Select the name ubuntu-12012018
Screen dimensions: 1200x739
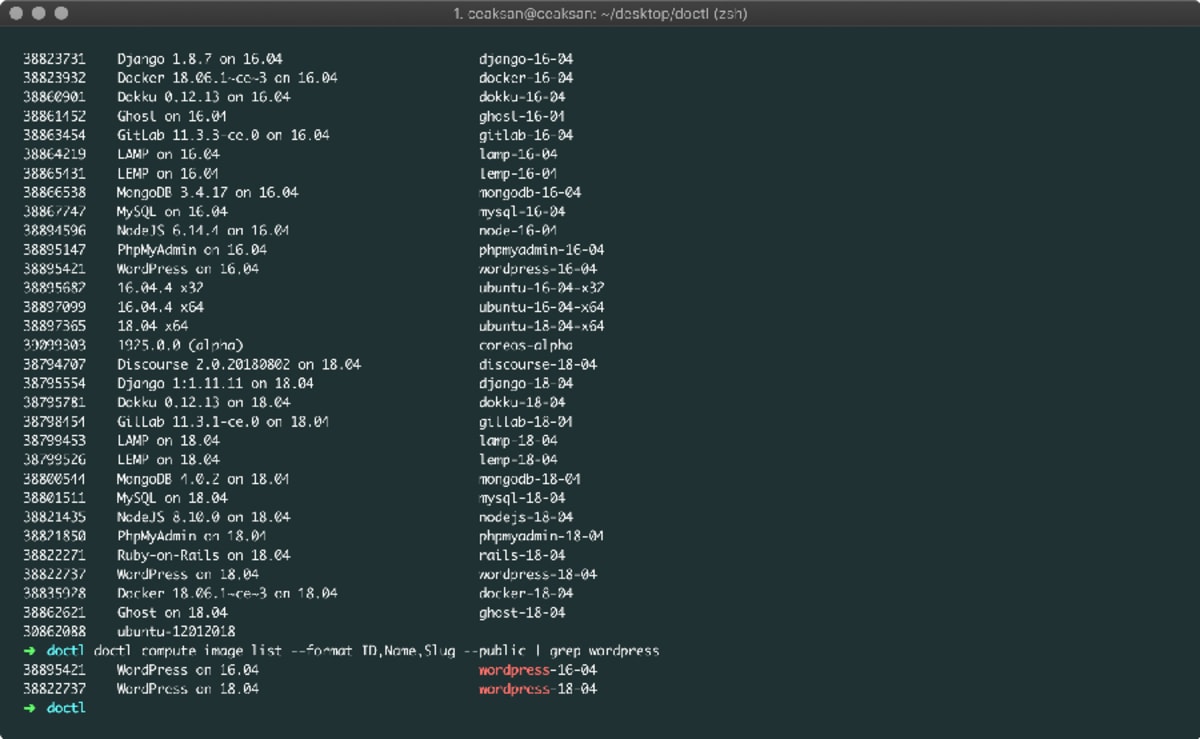176,632
